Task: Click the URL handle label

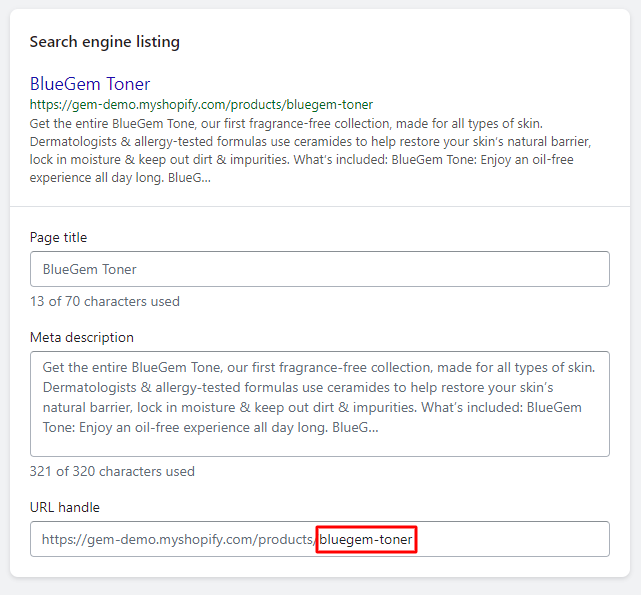Action: click(64, 508)
